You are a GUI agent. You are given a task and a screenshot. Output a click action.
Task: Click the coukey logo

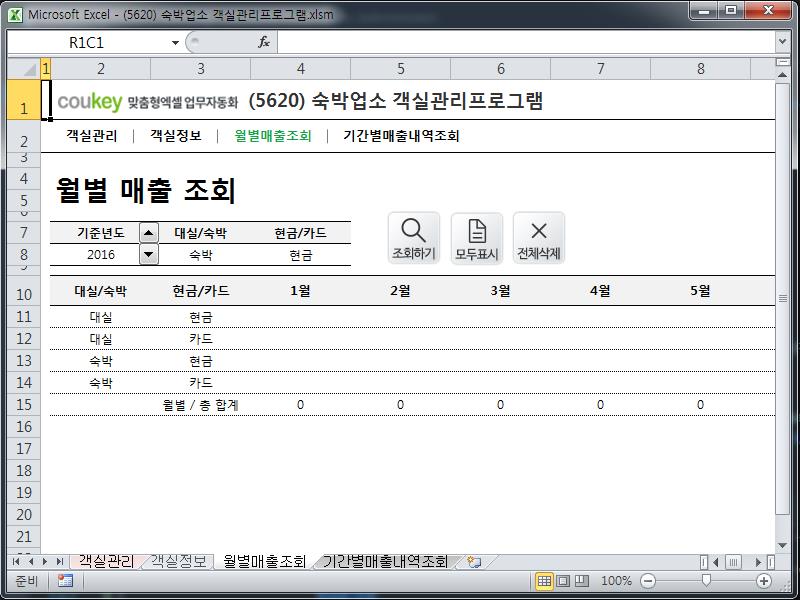click(x=90, y=102)
